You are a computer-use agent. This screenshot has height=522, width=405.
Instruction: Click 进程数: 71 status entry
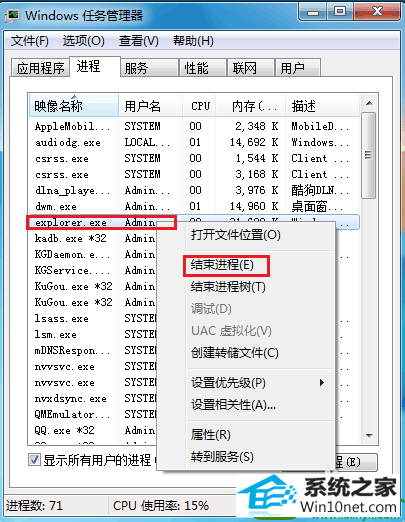pyautogui.click(x=34, y=506)
